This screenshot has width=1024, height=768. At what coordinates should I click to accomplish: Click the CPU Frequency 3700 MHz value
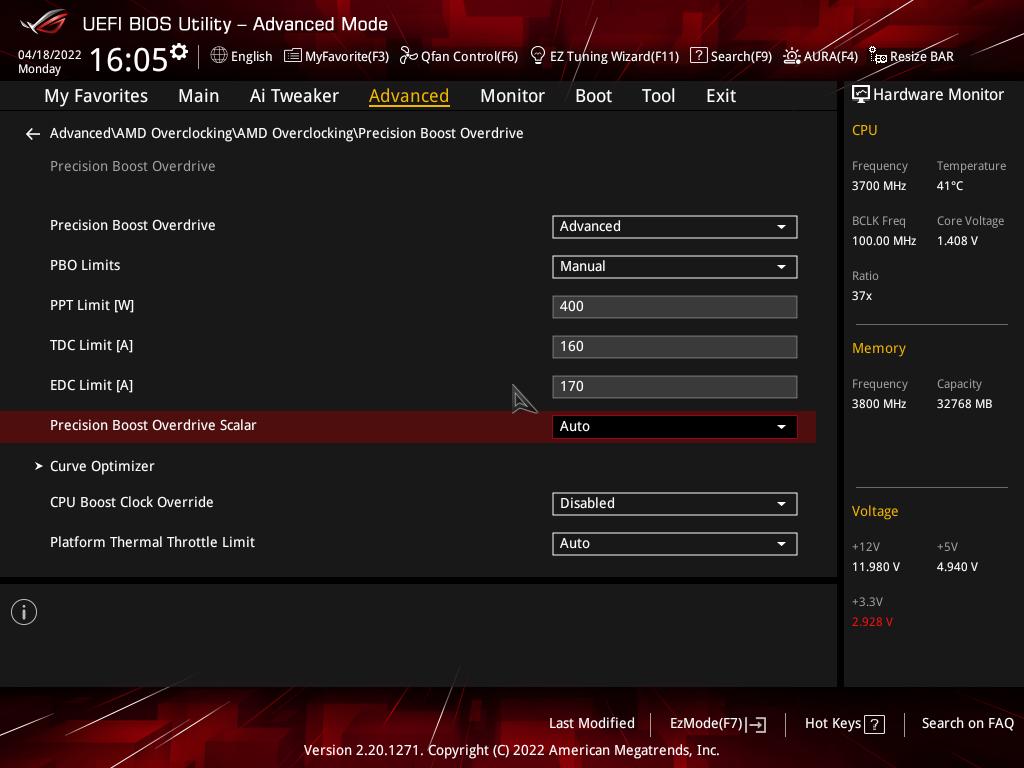[x=879, y=186]
